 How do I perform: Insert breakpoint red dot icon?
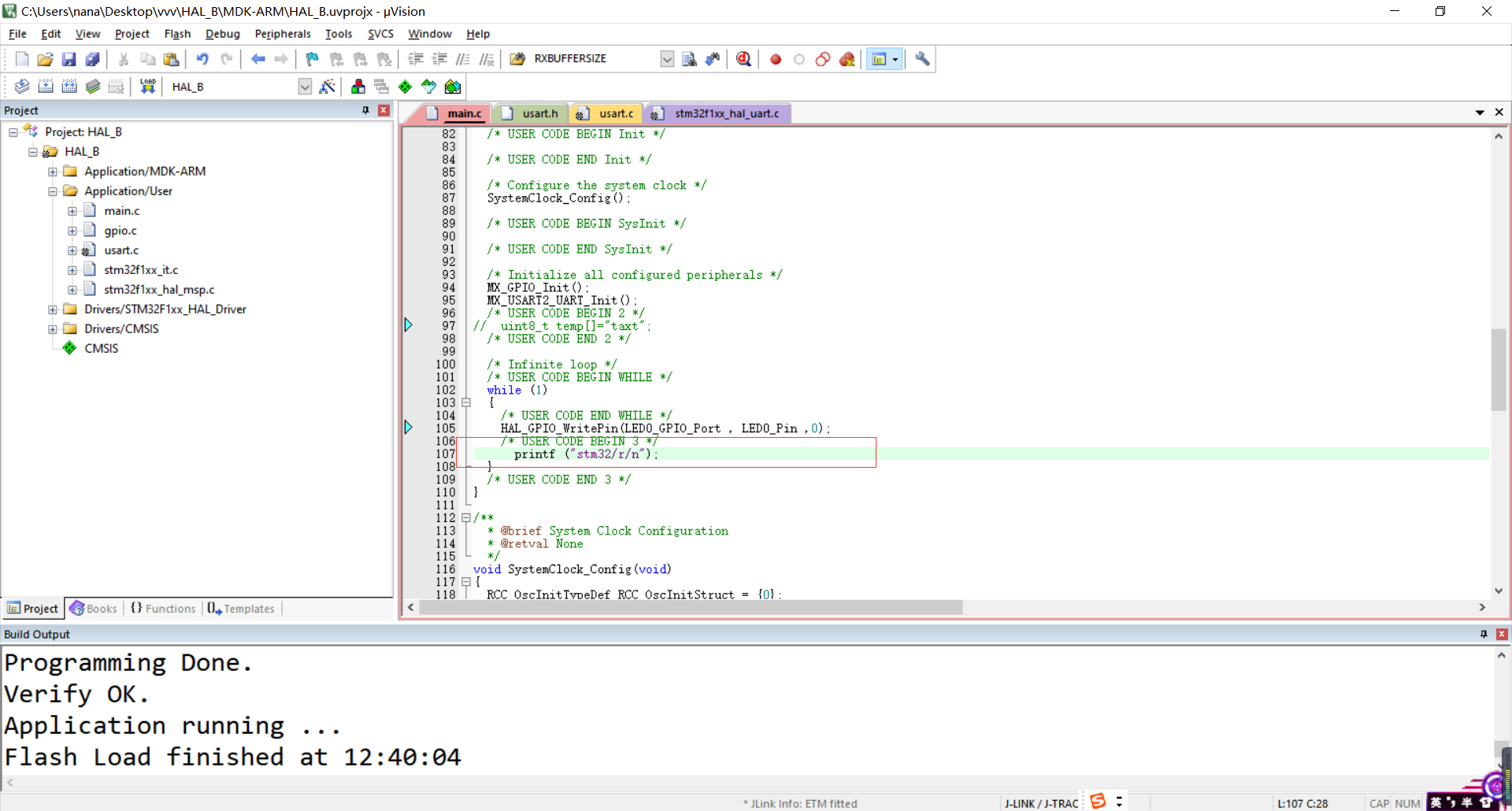coord(776,59)
